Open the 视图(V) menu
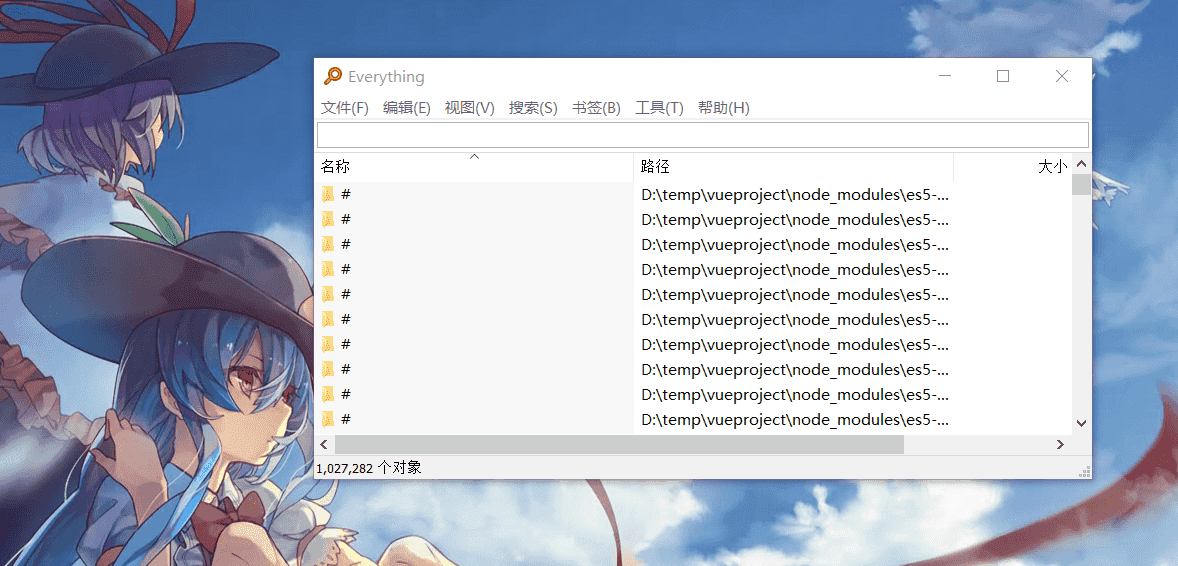This screenshot has width=1178, height=566. (x=470, y=108)
